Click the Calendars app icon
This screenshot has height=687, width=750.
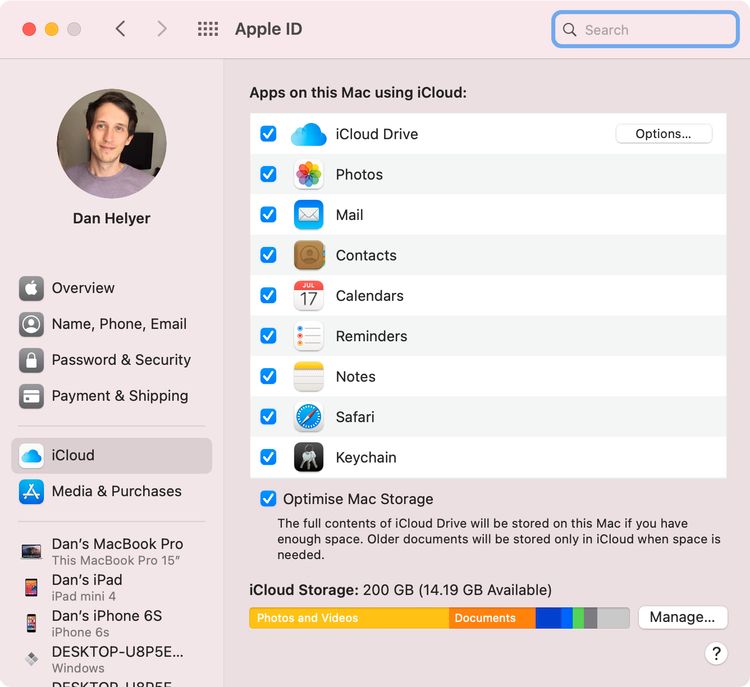tap(309, 296)
